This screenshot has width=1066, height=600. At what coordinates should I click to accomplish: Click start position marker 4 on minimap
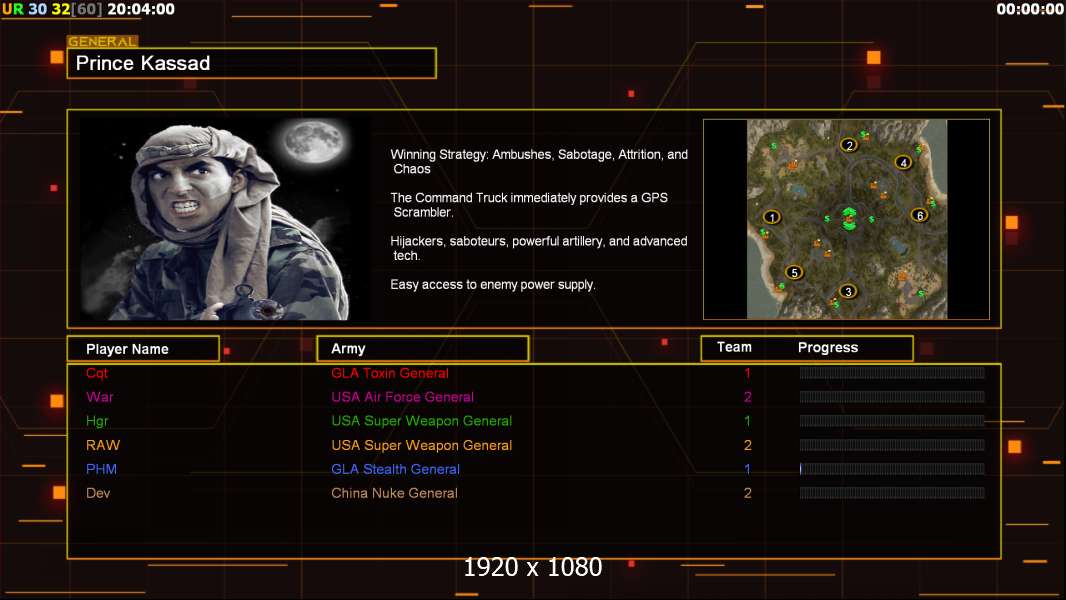[x=904, y=162]
